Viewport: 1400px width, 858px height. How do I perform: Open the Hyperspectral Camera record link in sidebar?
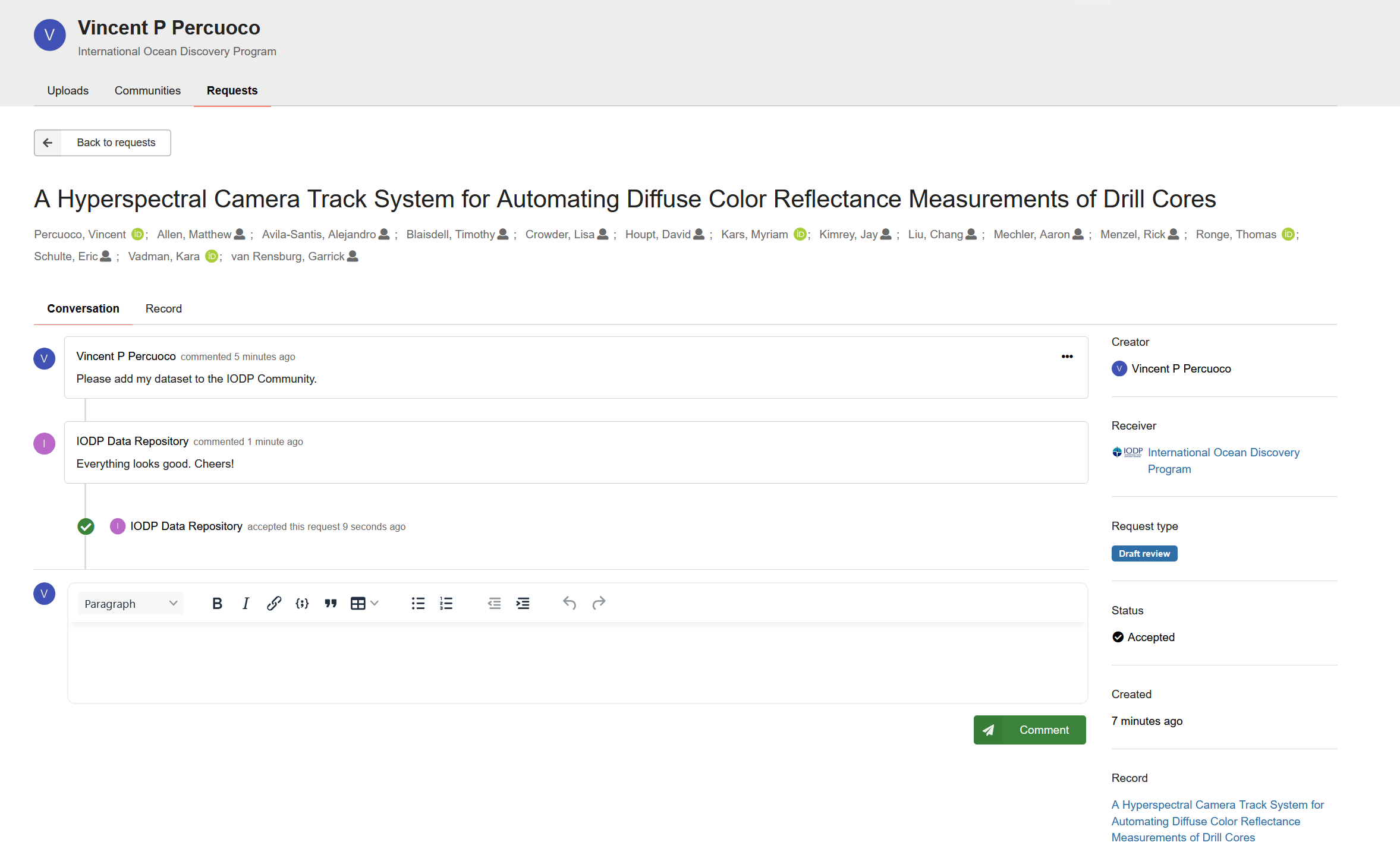tap(1217, 821)
